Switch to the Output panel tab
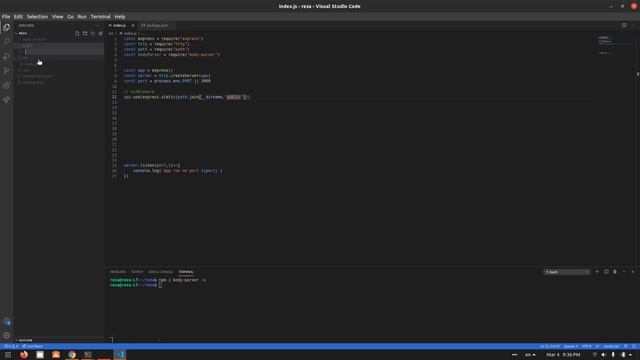640x360 pixels. (137, 272)
